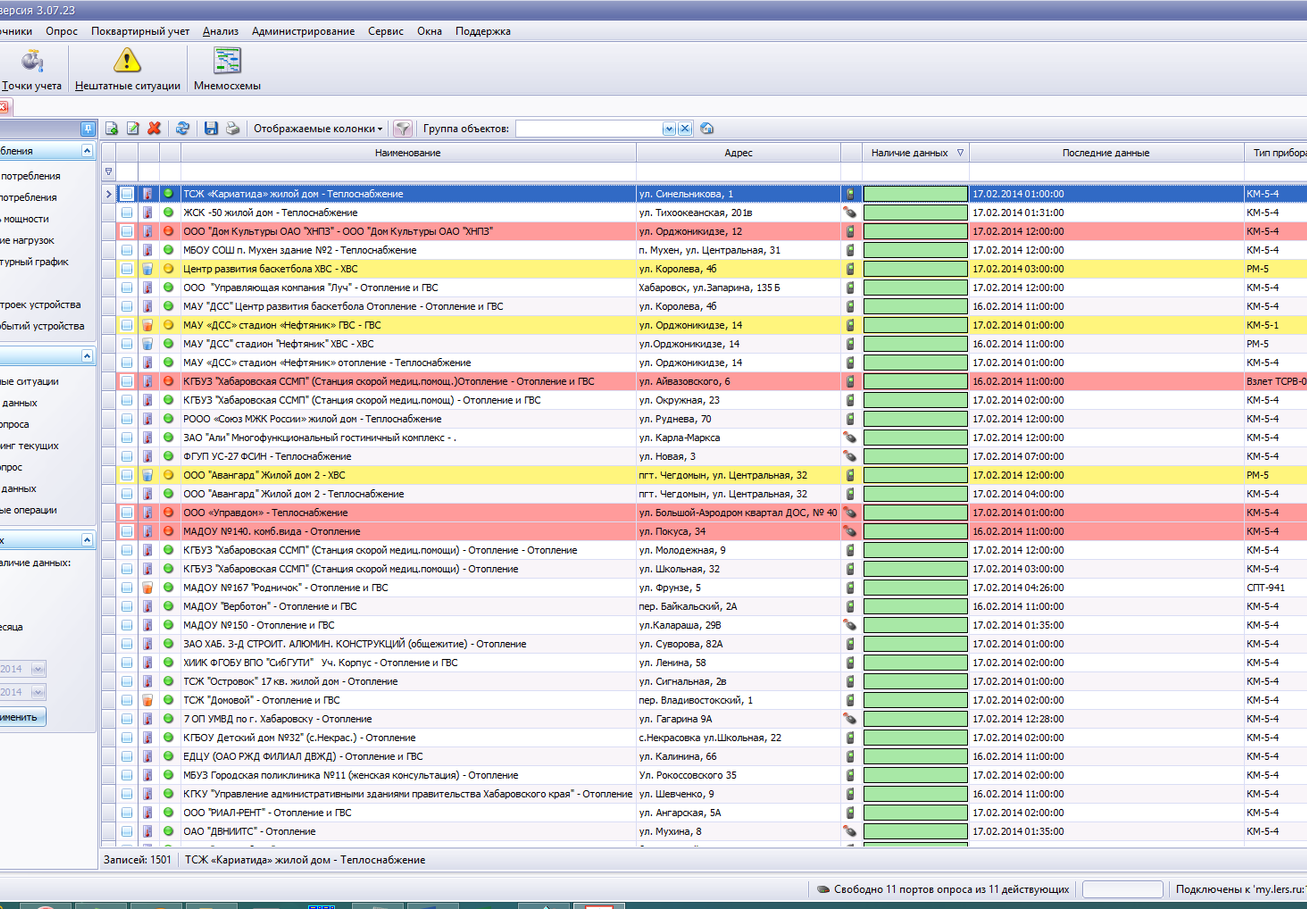
Task: Click the empty field in the status bar
Action: (1122, 889)
